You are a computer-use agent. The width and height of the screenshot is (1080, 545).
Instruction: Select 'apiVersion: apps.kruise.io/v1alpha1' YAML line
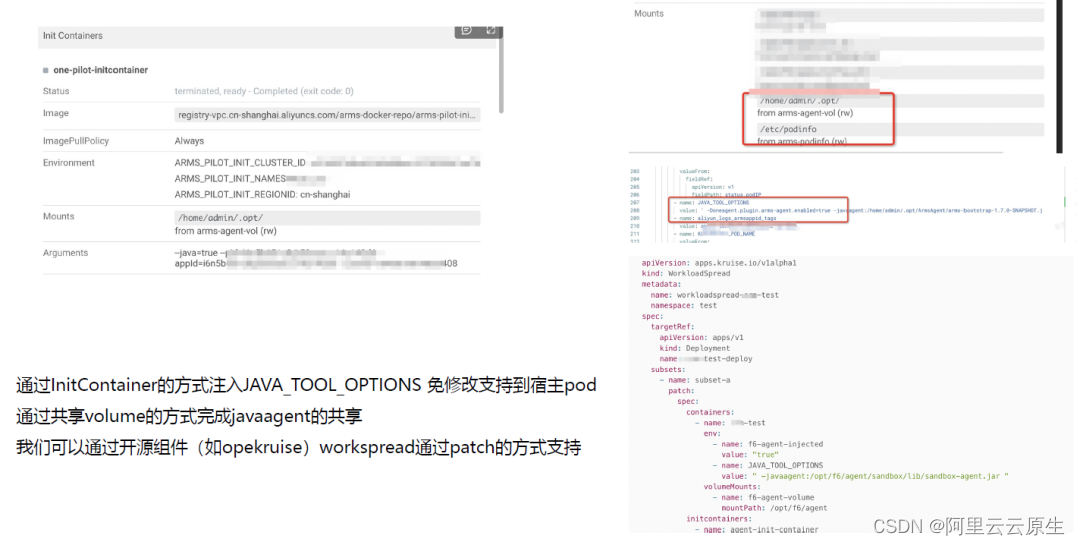pyautogui.click(x=719, y=263)
